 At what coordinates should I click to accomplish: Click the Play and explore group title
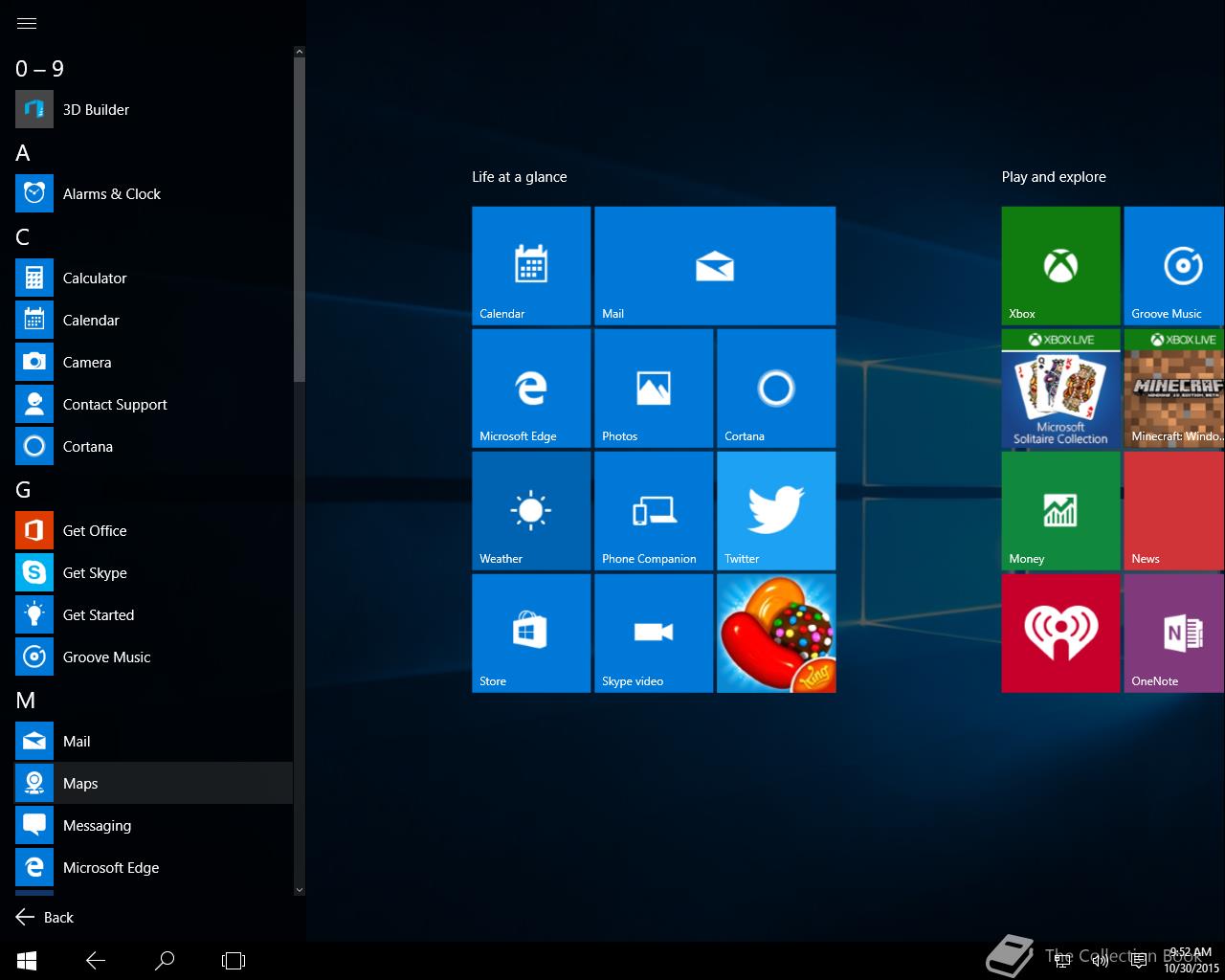click(1054, 177)
